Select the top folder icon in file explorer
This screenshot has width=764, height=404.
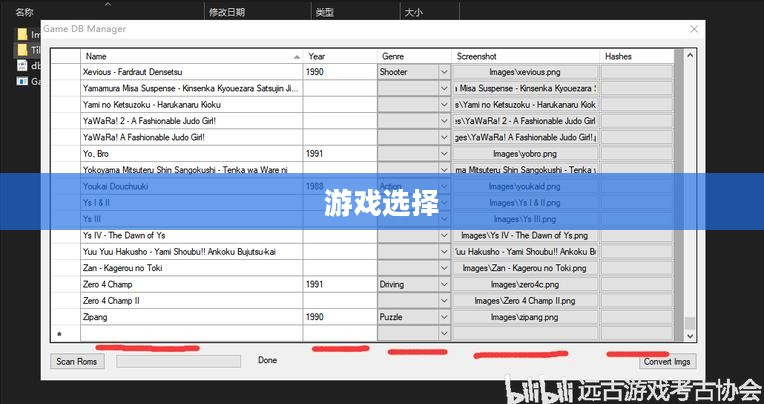click(22, 34)
